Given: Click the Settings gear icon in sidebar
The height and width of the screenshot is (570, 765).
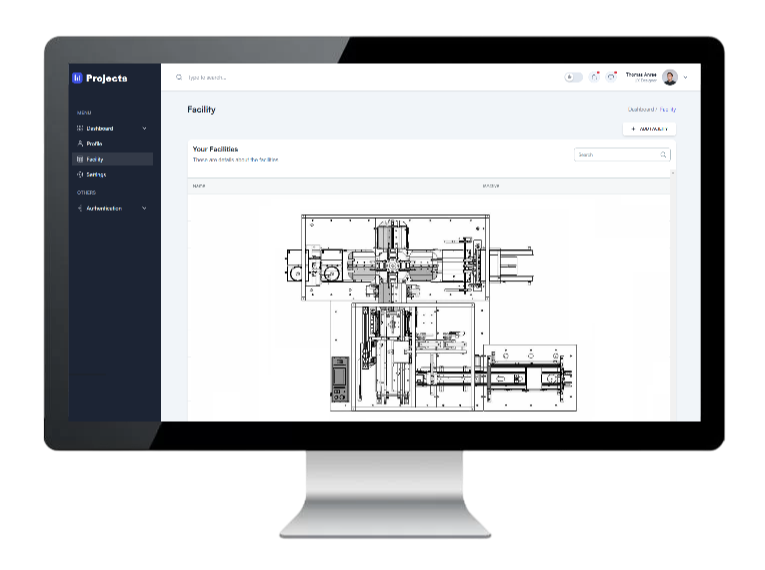Looking at the screenshot, I should [80, 174].
